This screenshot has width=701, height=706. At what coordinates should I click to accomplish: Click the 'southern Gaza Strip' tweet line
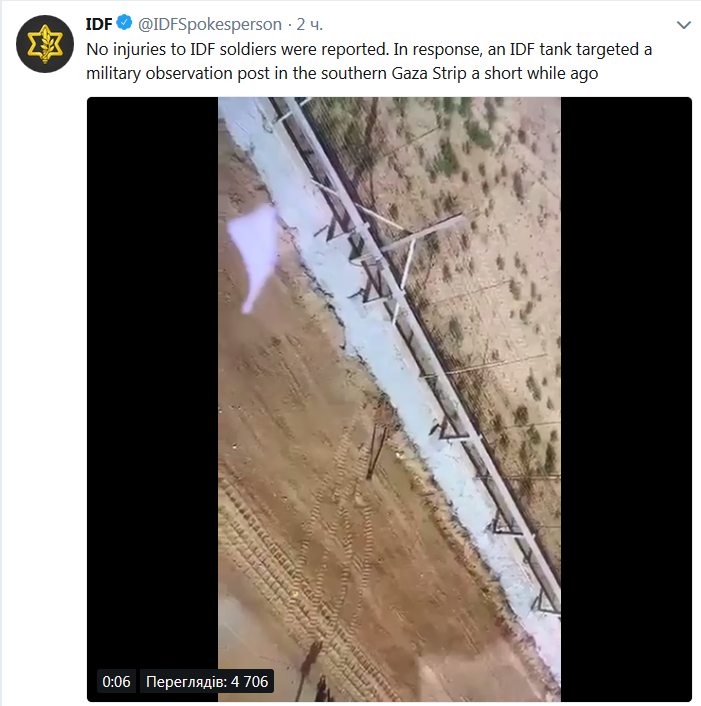pyautogui.click(x=342, y=73)
